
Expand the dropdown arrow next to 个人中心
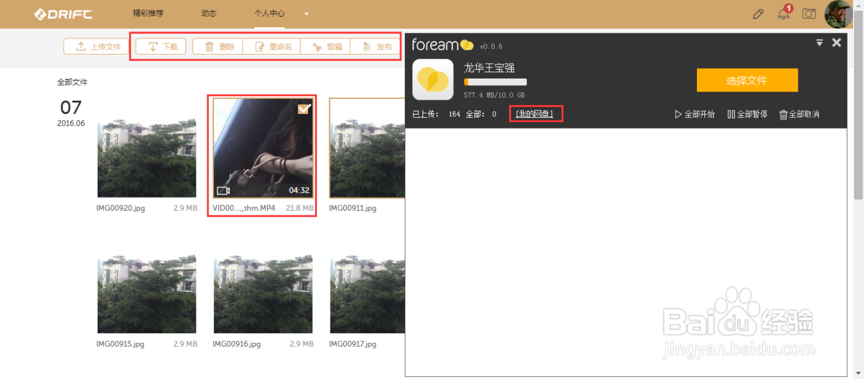pos(306,14)
